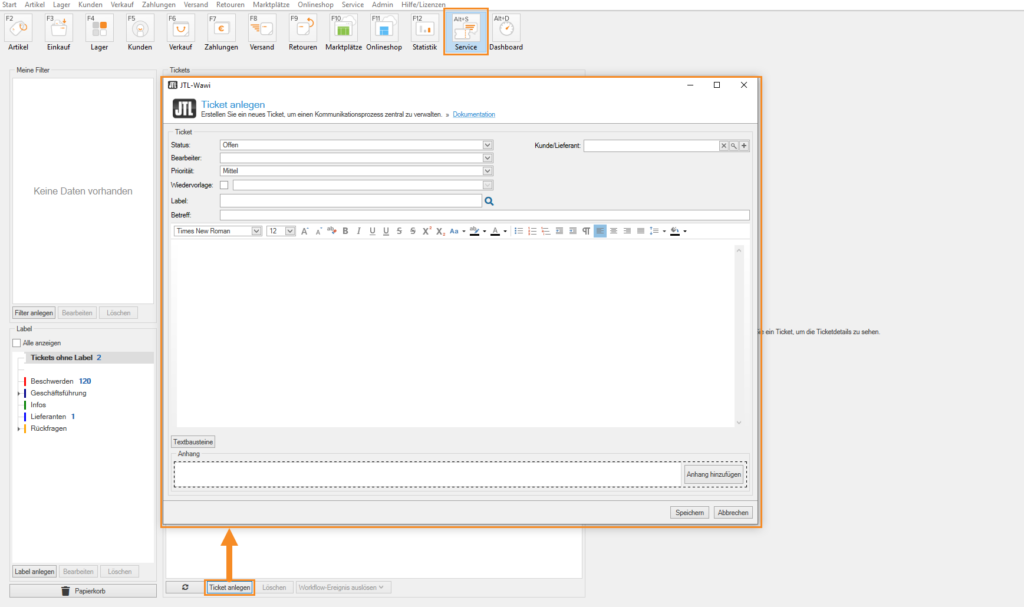1024x607 pixels.
Task: Expand the Geschäftsführung label tree node
Action: point(18,393)
